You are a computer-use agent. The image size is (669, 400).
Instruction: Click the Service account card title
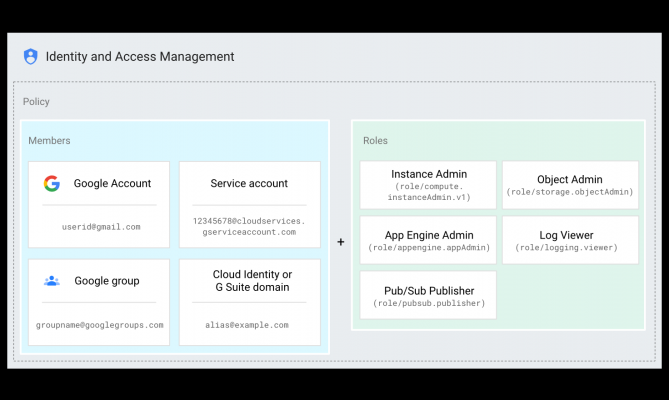(x=249, y=183)
